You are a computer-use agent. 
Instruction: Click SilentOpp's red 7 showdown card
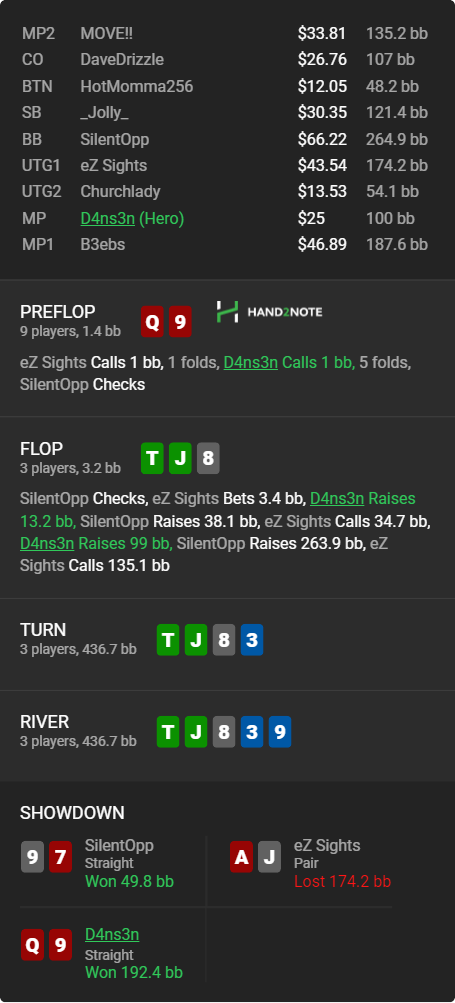click(x=60, y=857)
